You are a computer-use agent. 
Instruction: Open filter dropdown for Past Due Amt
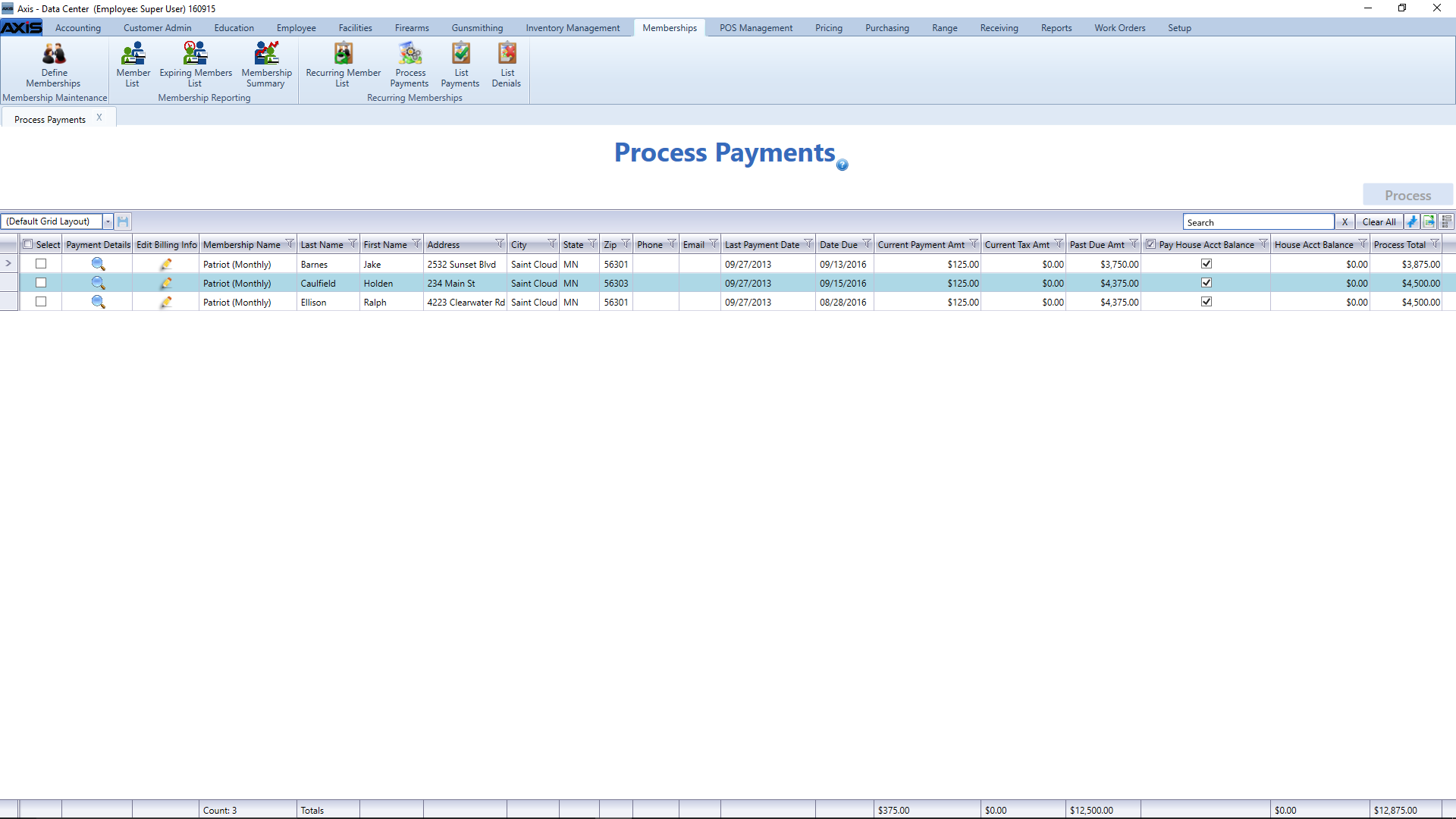click(1134, 244)
